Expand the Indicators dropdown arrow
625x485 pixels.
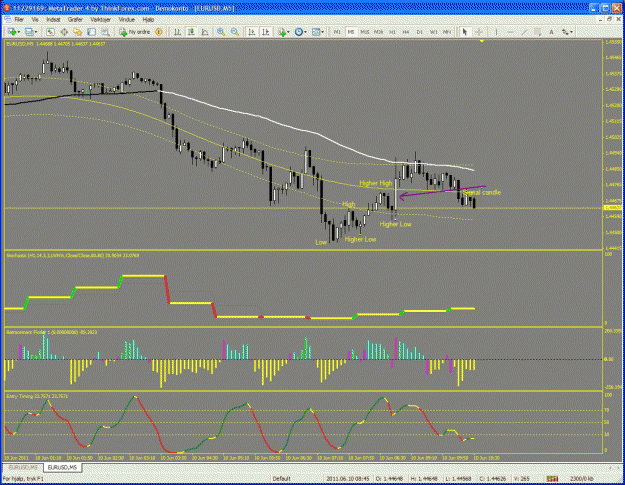click(x=289, y=32)
